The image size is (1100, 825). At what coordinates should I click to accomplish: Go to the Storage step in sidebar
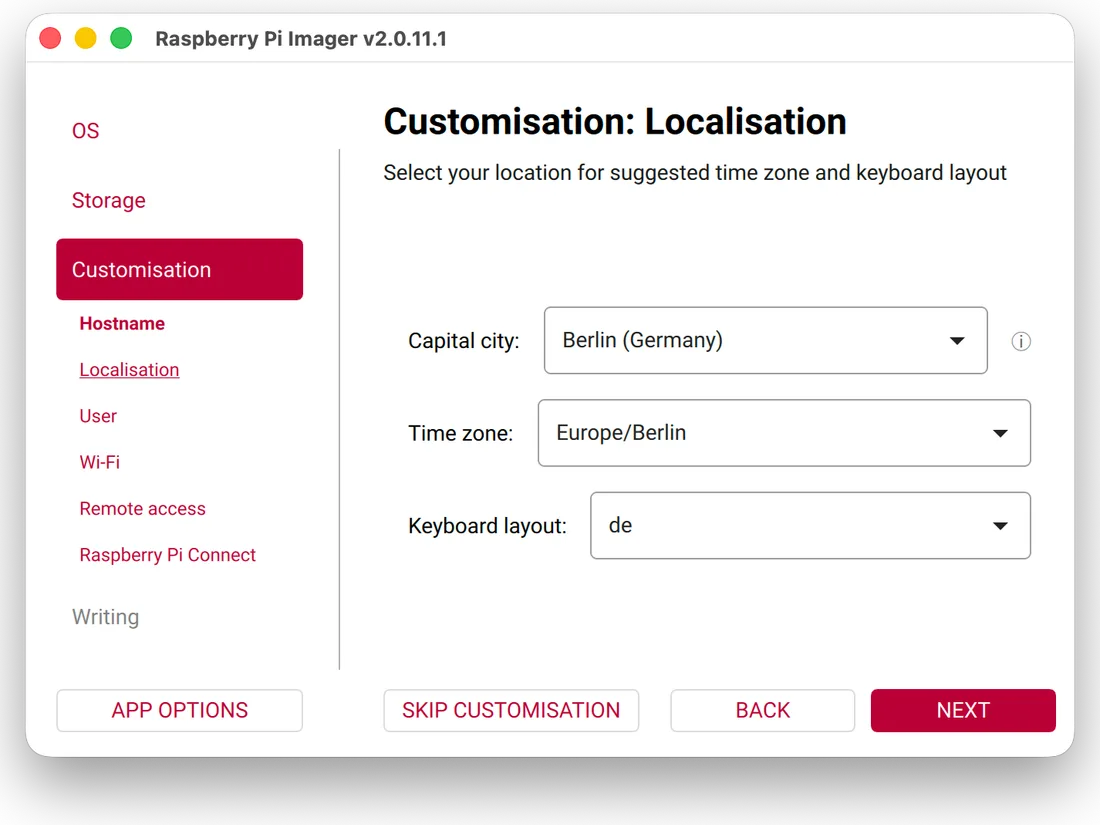tap(109, 201)
